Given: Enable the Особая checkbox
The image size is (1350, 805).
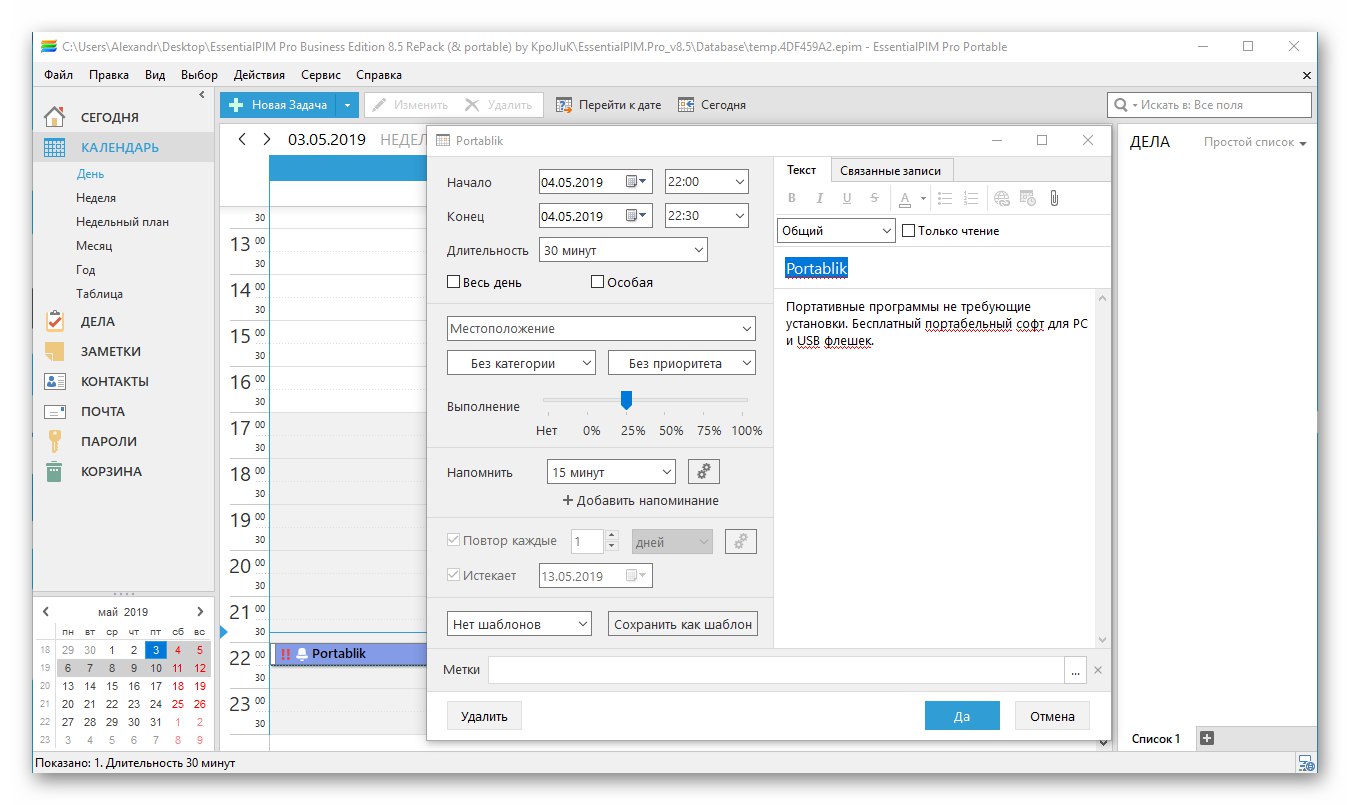Looking at the screenshot, I should [x=598, y=283].
